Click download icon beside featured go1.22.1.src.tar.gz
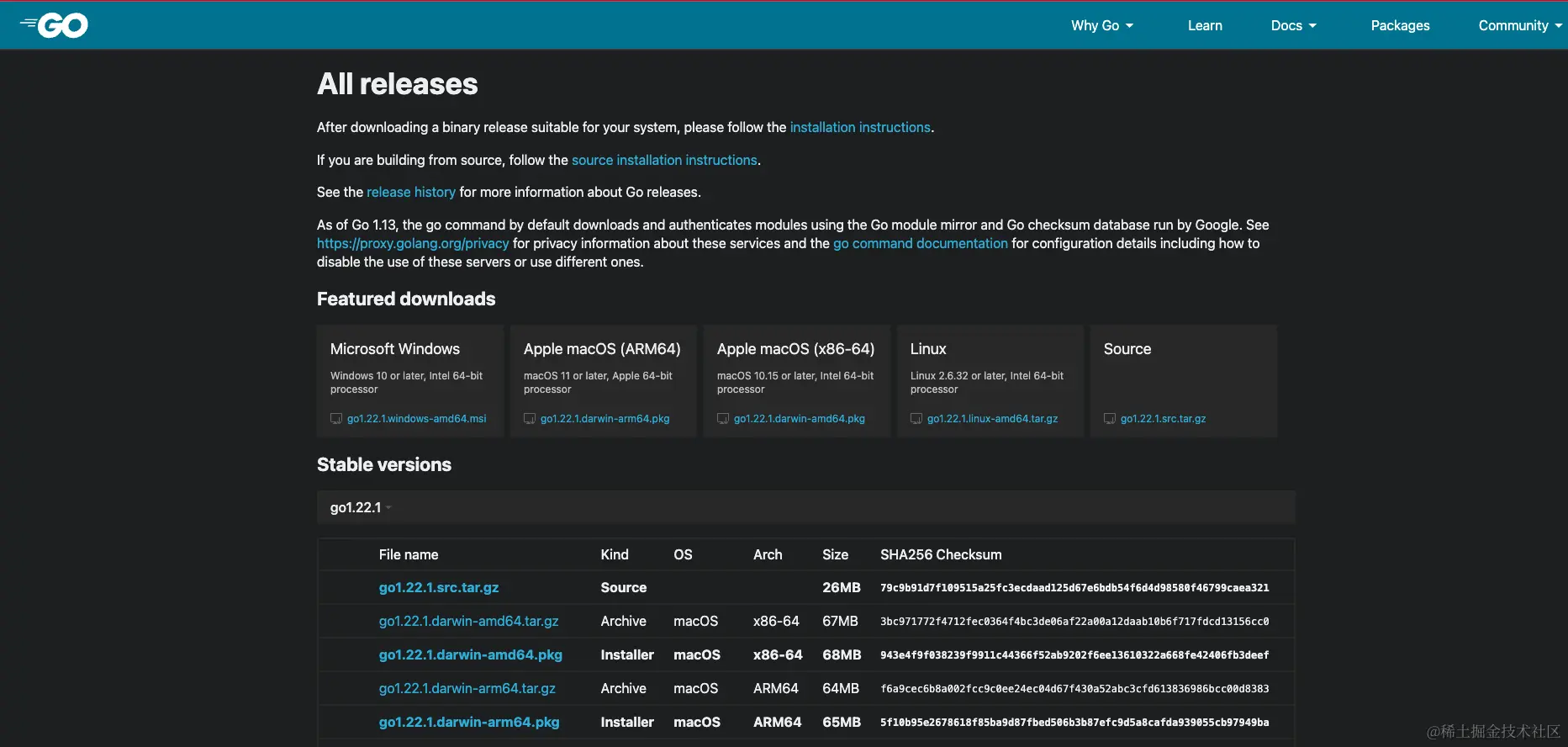 [1110, 419]
